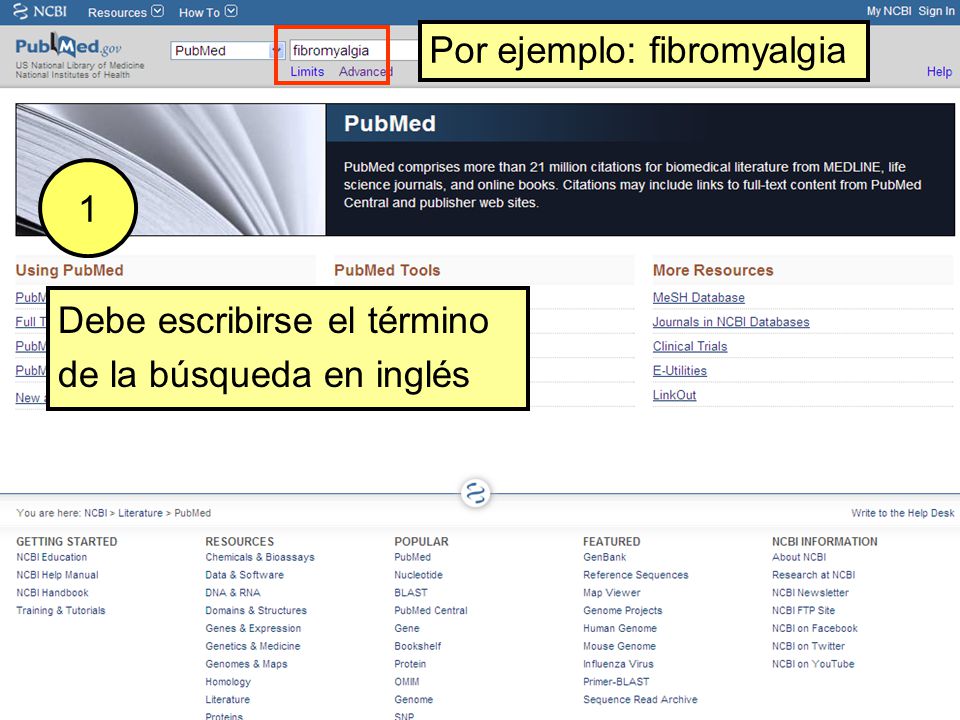Click the Sign In link
960x720 pixels.
pos(936,11)
